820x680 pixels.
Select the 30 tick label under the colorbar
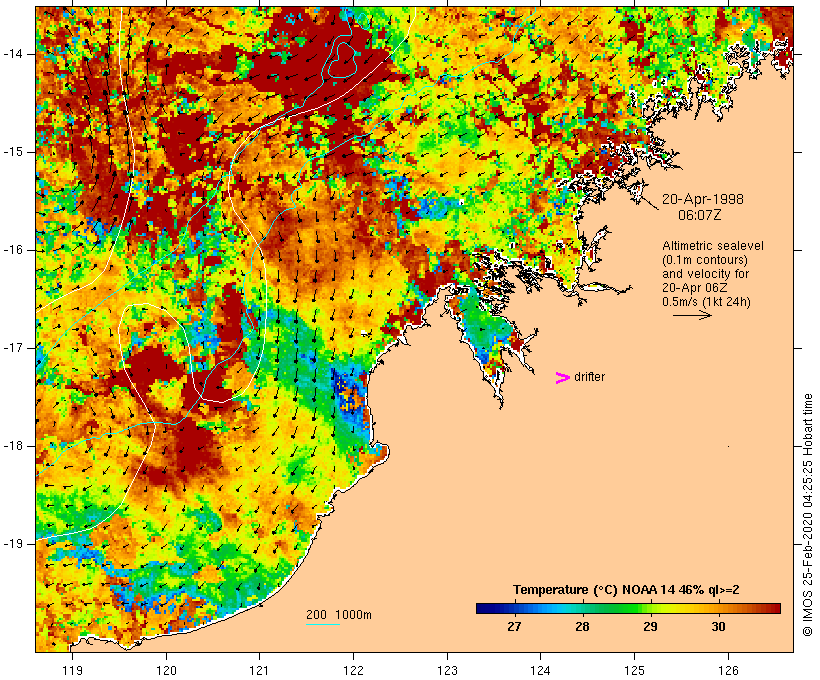pyautogui.click(x=718, y=627)
